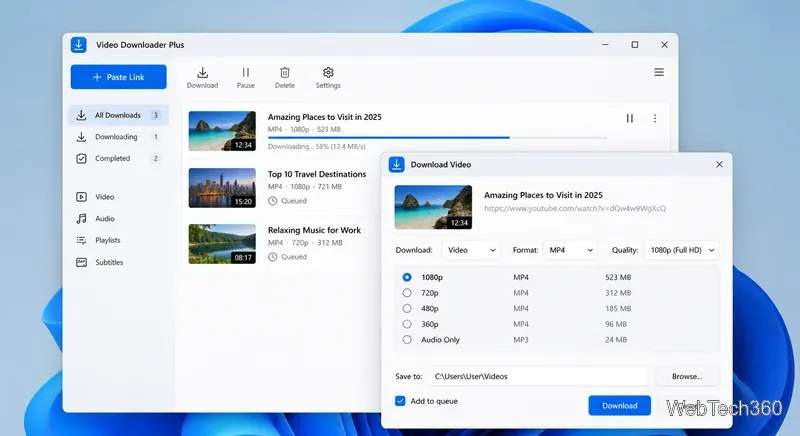Open Settings gear in toolbar

coord(328,78)
